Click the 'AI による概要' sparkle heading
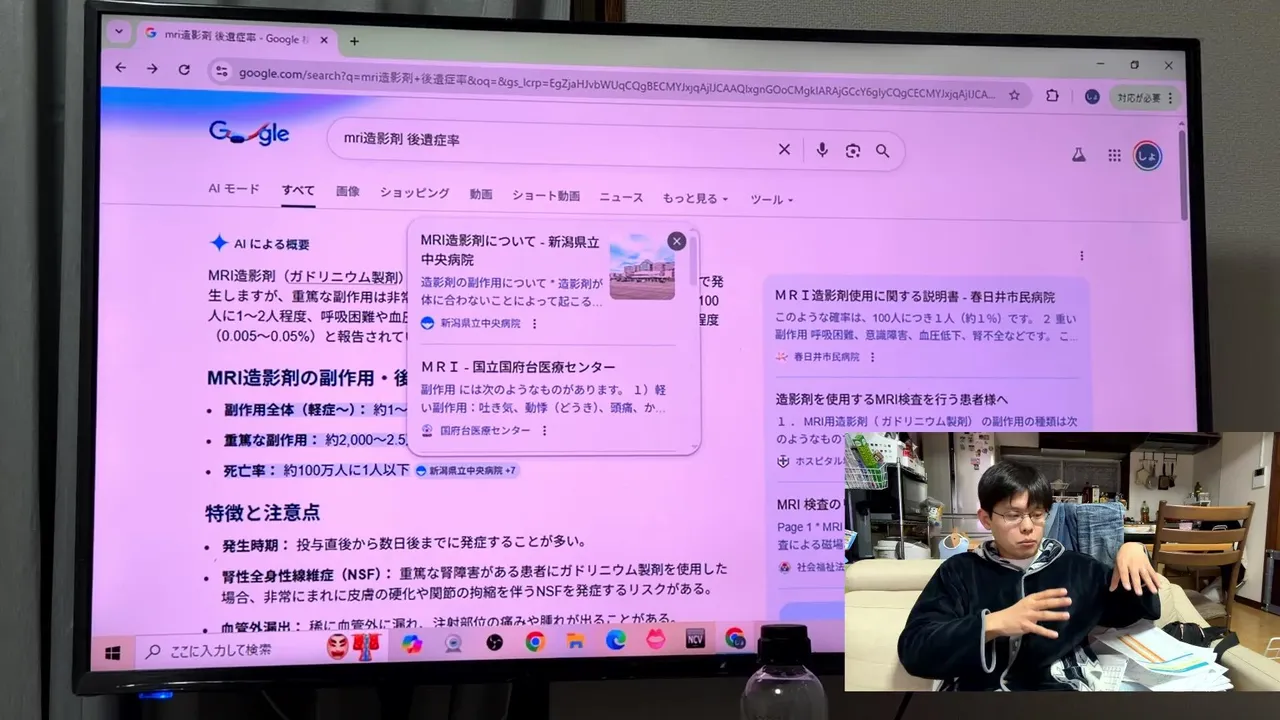Screen dimensions: 1280x720 259,243
